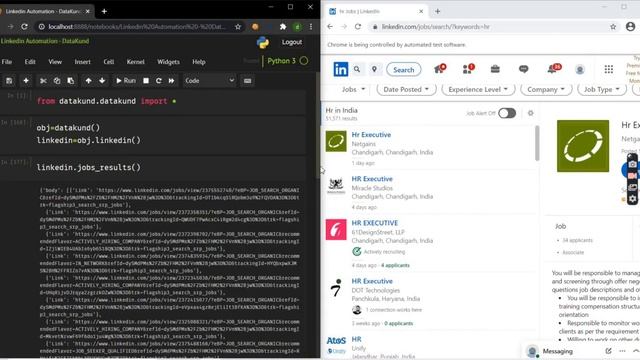Viewport: 640px width, 360px height.
Task: Insert a new cell below with plus icon
Action: (x=26, y=81)
